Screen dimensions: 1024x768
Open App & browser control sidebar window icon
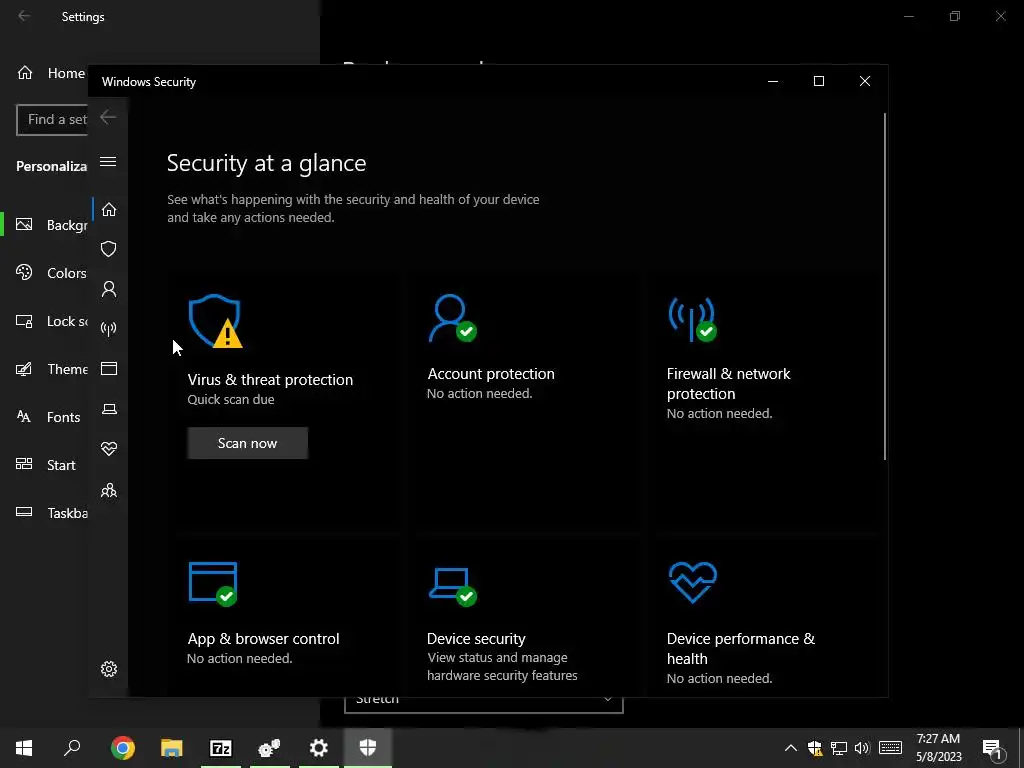pyautogui.click(x=108, y=368)
